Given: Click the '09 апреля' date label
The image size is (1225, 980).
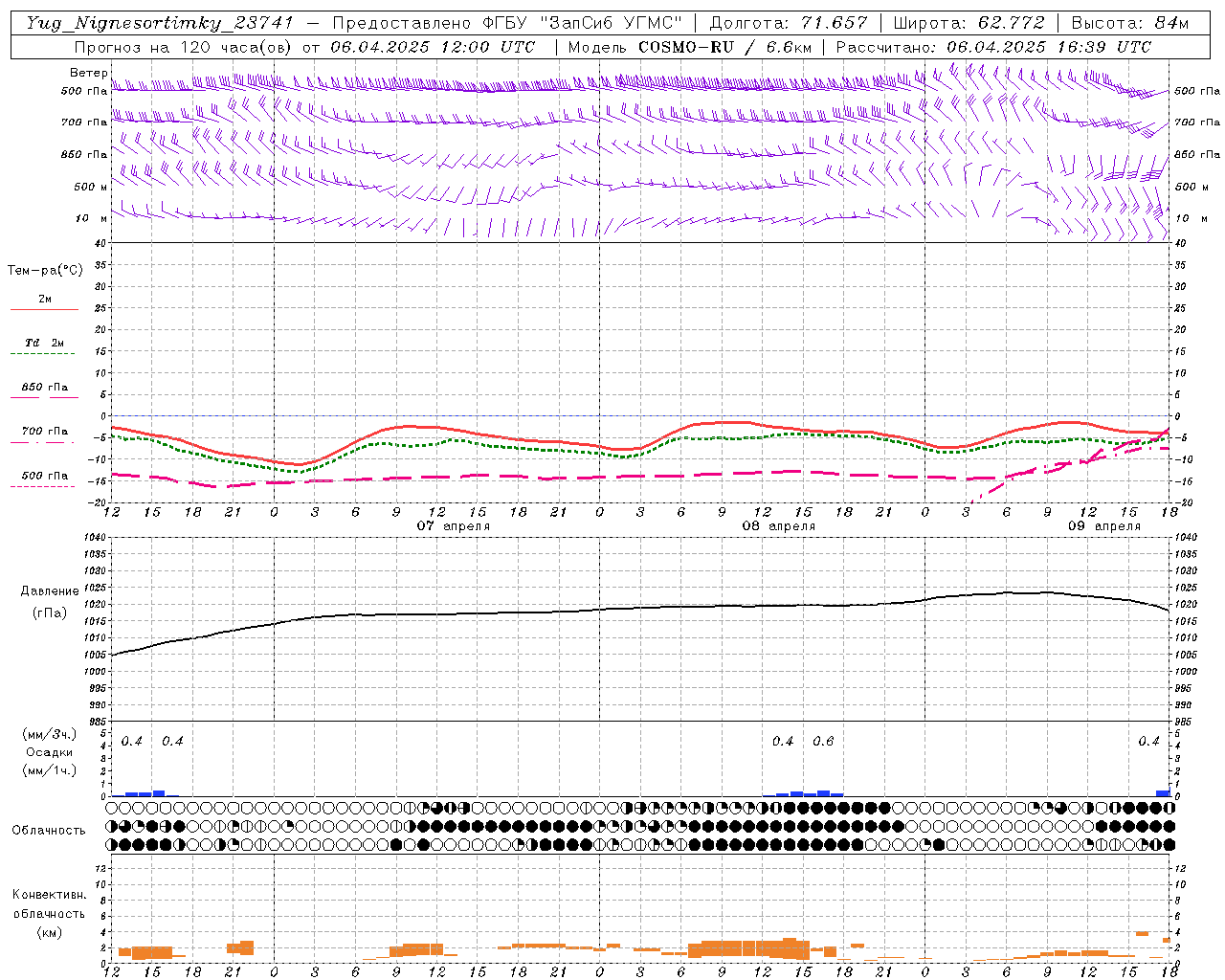Looking at the screenshot, I should 1104,526.
